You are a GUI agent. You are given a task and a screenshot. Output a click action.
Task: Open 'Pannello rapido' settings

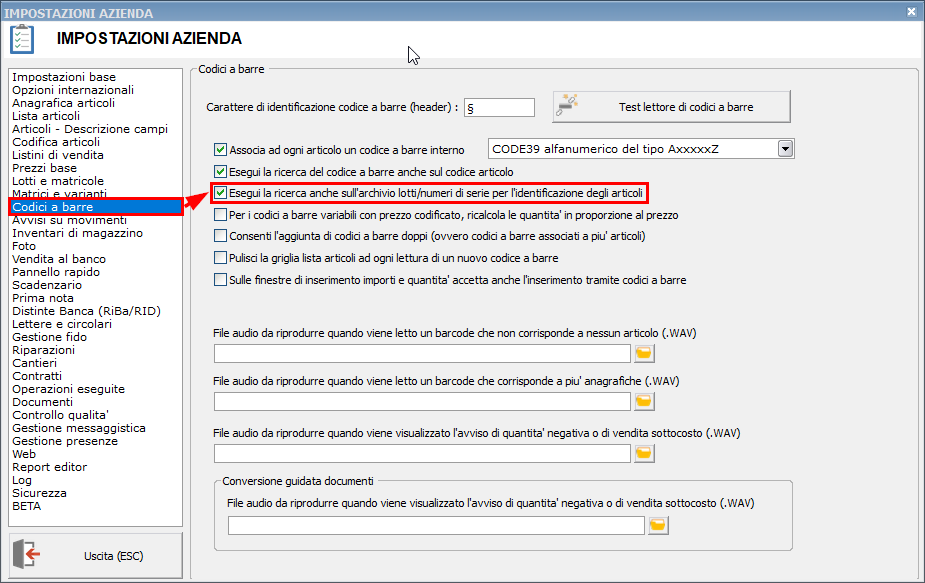coord(56,272)
